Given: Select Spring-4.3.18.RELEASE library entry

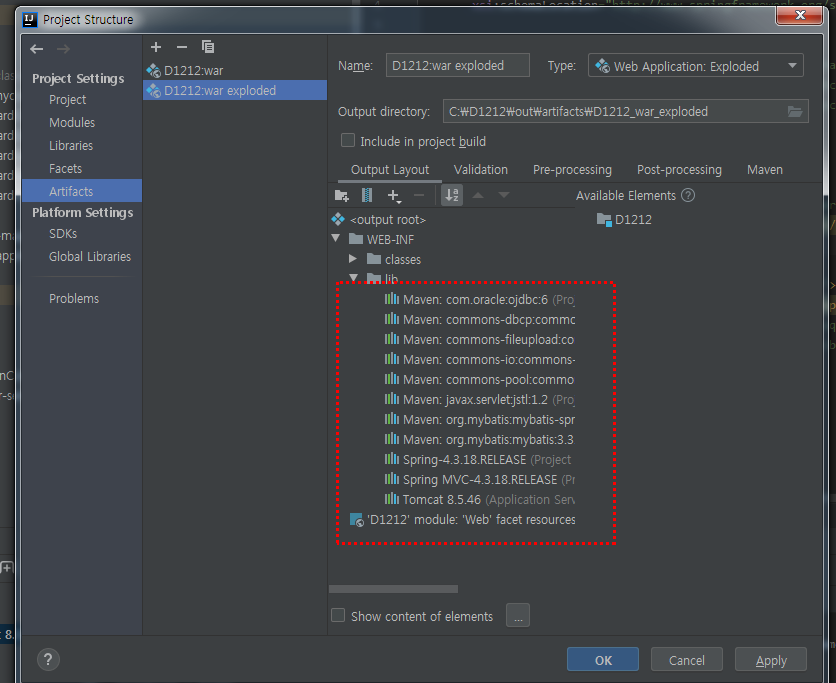Looking at the screenshot, I should click(x=479, y=460).
